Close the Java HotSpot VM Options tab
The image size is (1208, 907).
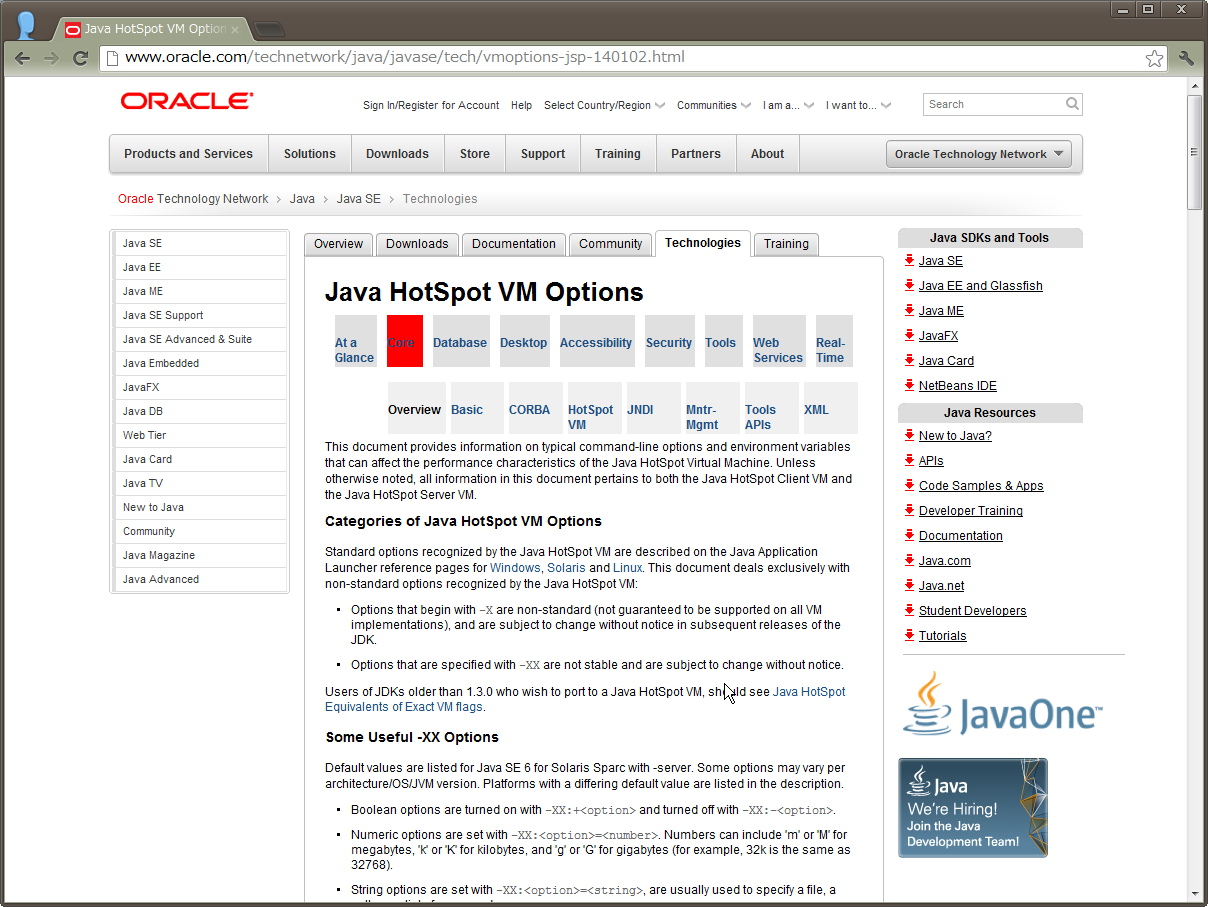pyautogui.click(x=235, y=29)
